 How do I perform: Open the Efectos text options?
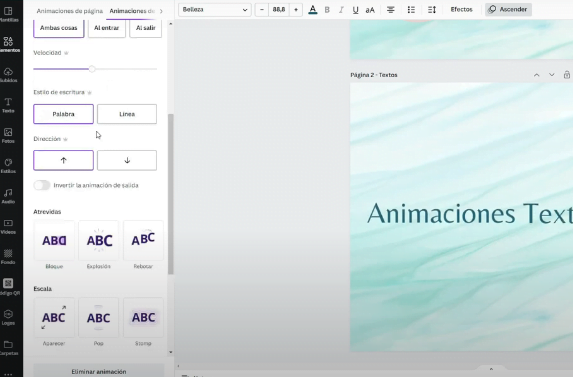[x=461, y=9]
